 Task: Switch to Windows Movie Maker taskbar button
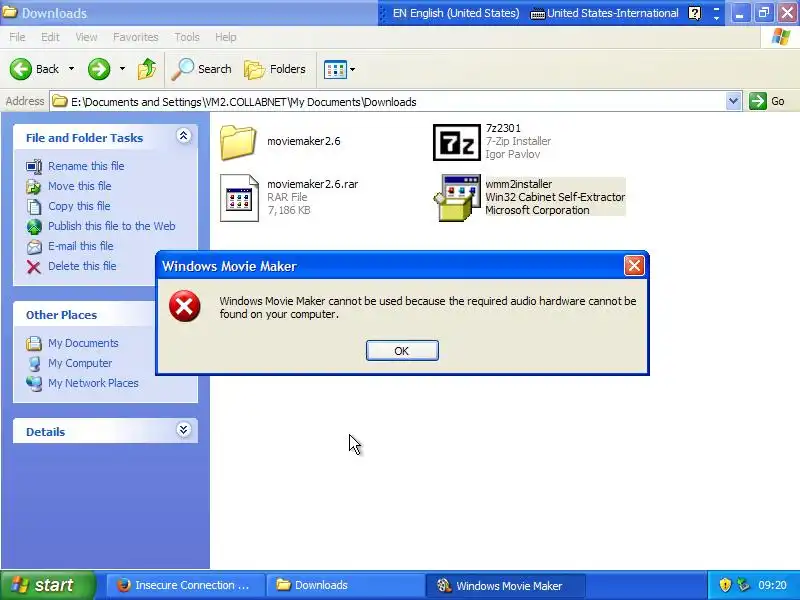(x=505, y=585)
